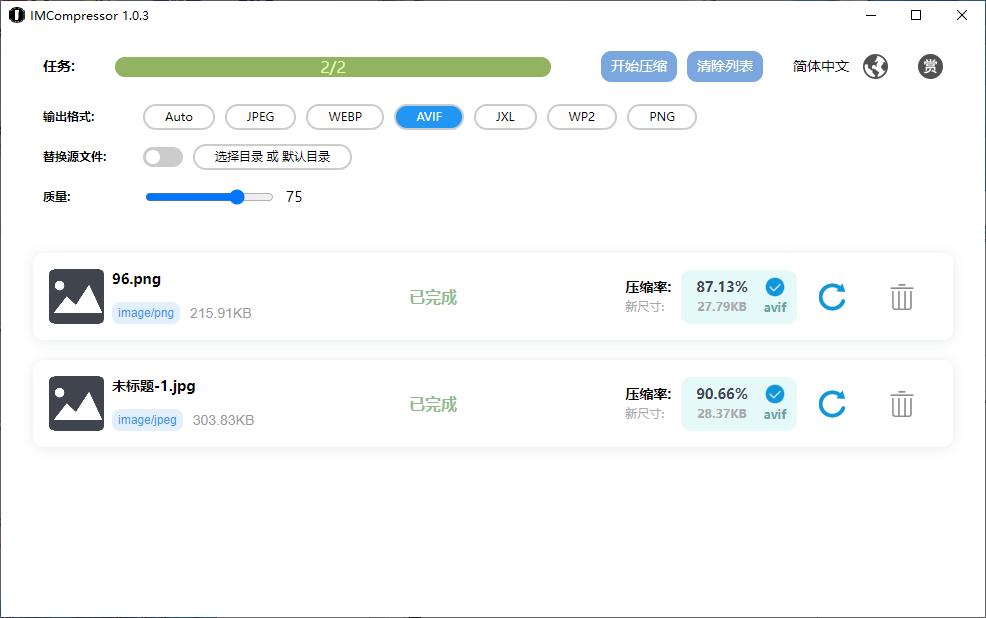The image size is (986, 618).
Task: Click the avif checkmark badge on 96.png
Action: [x=774, y=289]
